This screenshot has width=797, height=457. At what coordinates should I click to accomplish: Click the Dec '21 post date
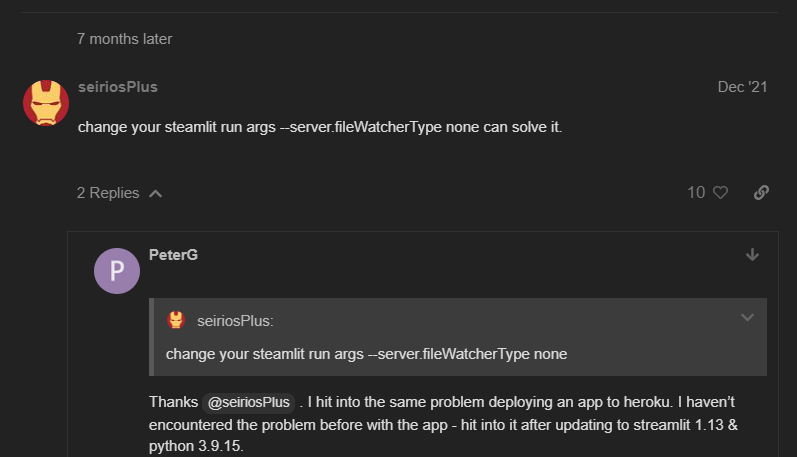point(742,87)
